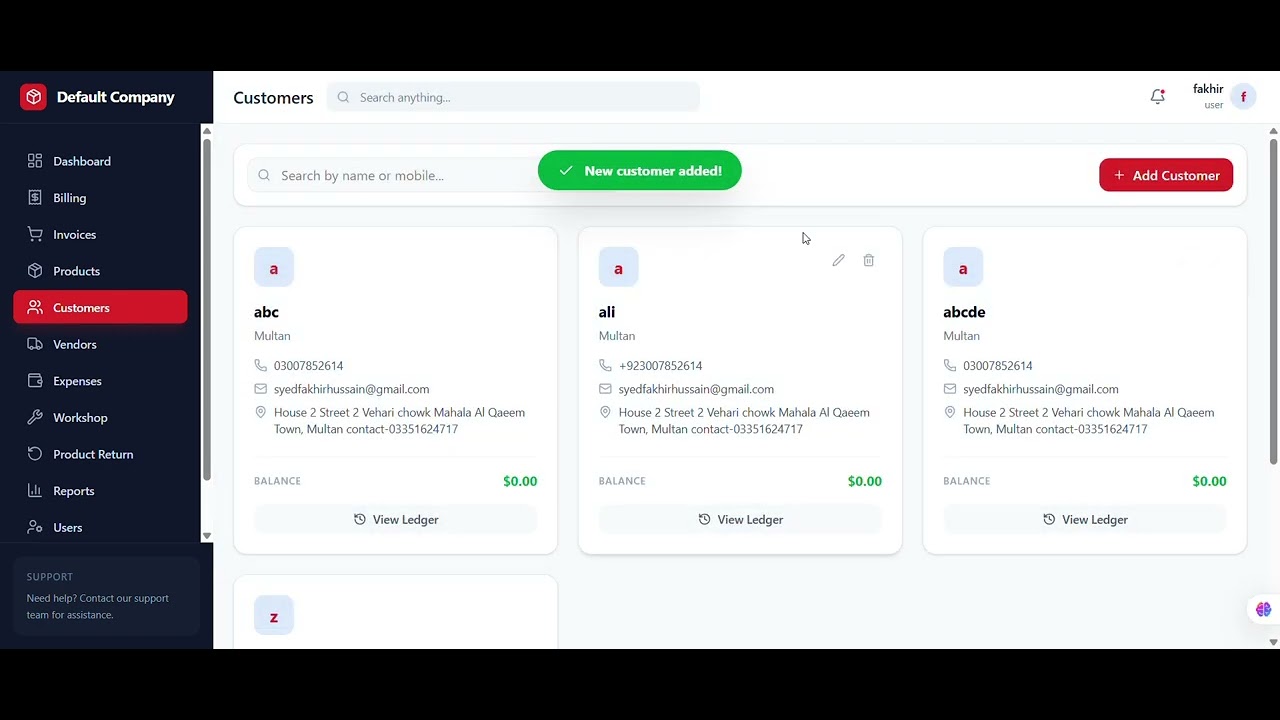Click the abcde customer avatar letter
1280x720 pixels.
(x=963, y=268)
